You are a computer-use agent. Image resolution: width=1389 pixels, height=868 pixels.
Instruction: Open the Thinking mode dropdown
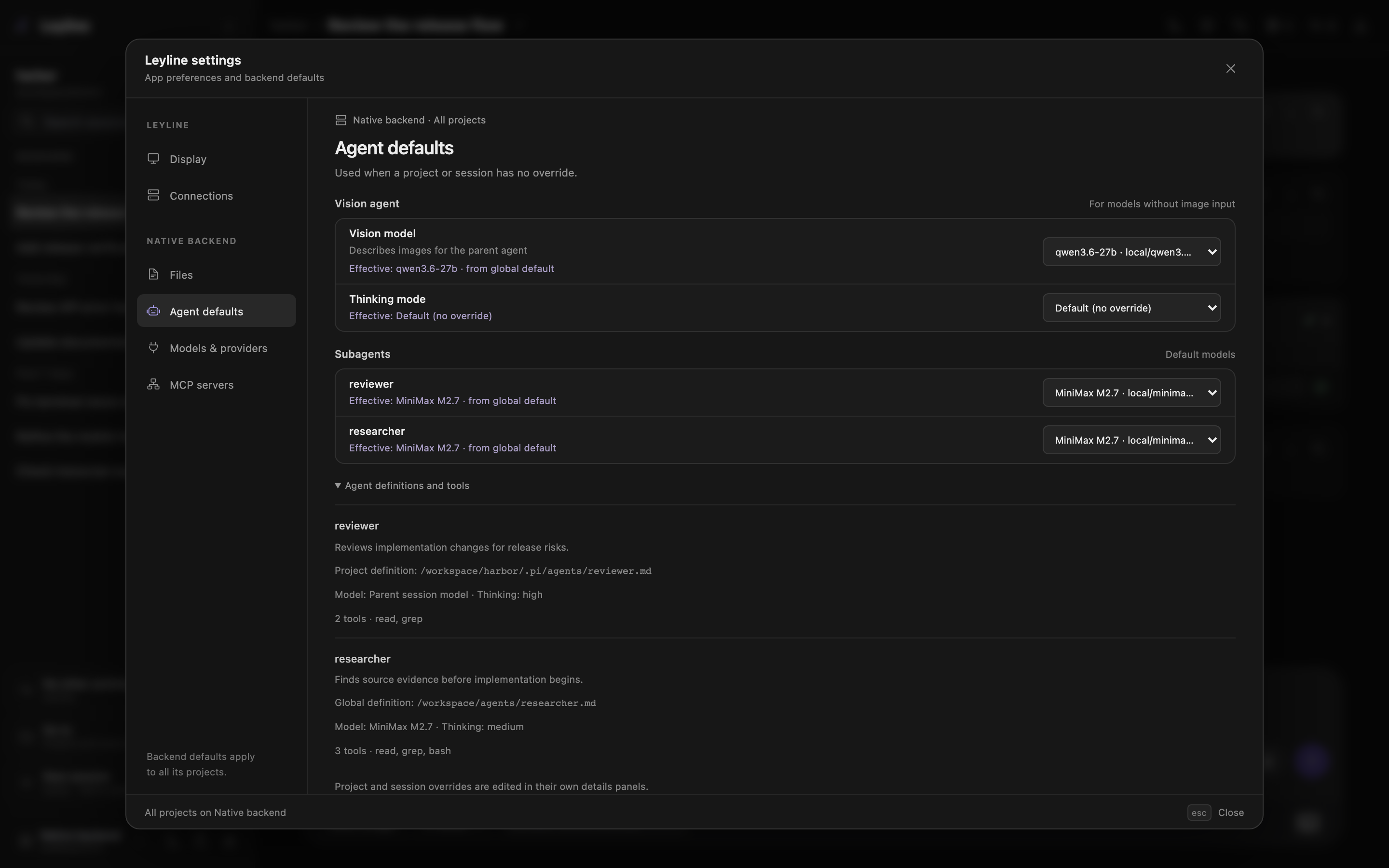(x=1131, y=308)
